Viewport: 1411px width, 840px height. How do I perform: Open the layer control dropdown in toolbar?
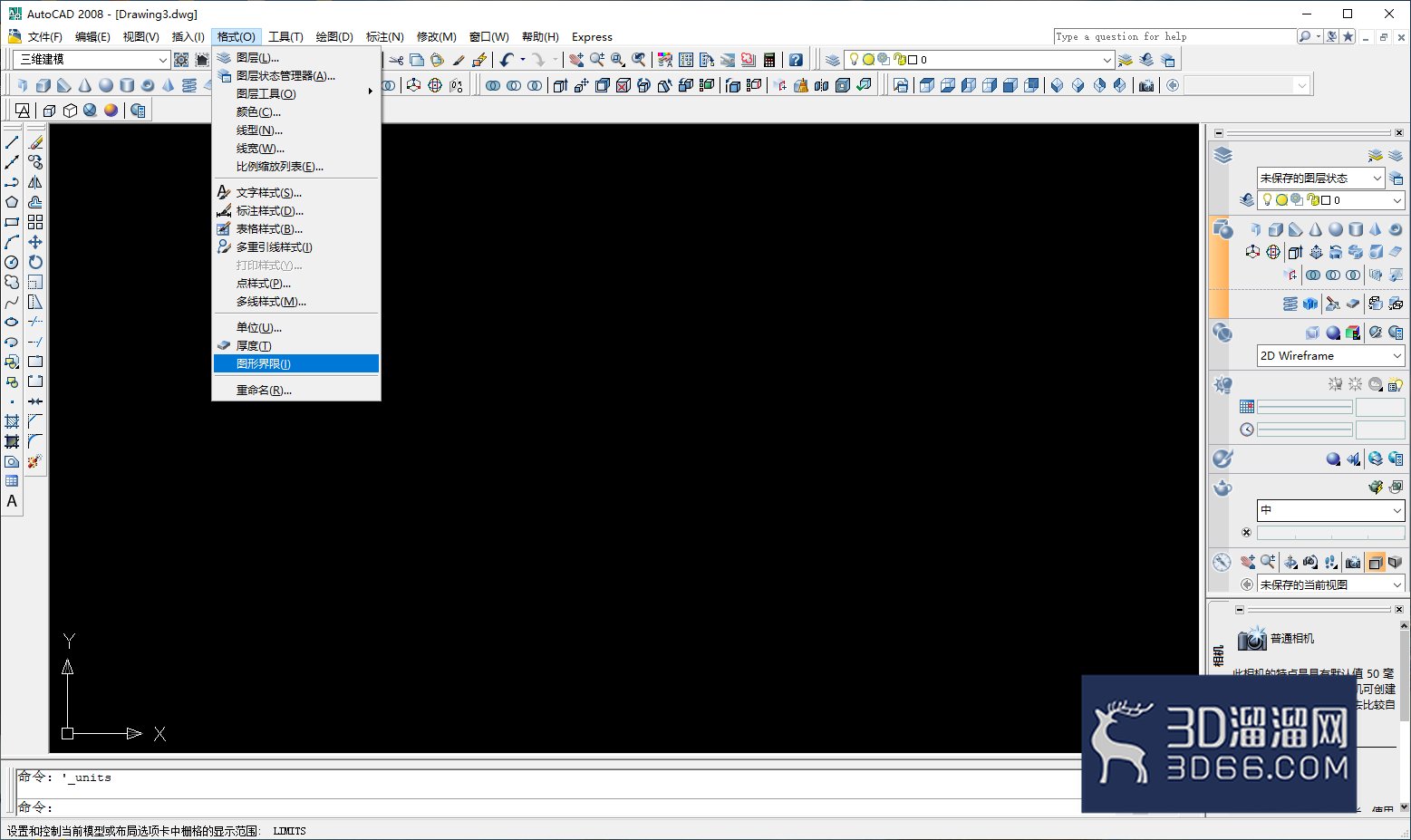[979, 60]
